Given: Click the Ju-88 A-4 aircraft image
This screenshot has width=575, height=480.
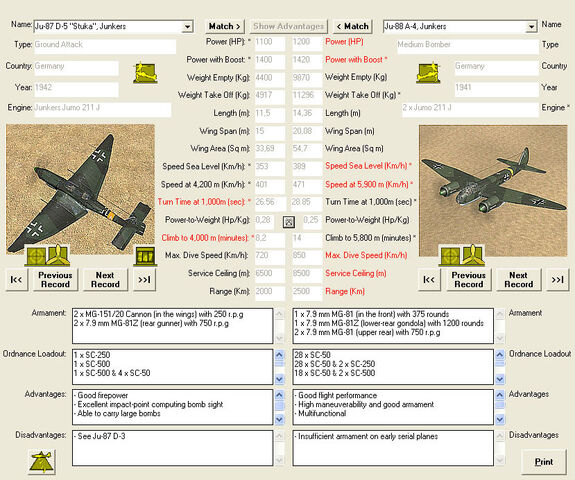Looking at the screenshot, I should [493, 191].
